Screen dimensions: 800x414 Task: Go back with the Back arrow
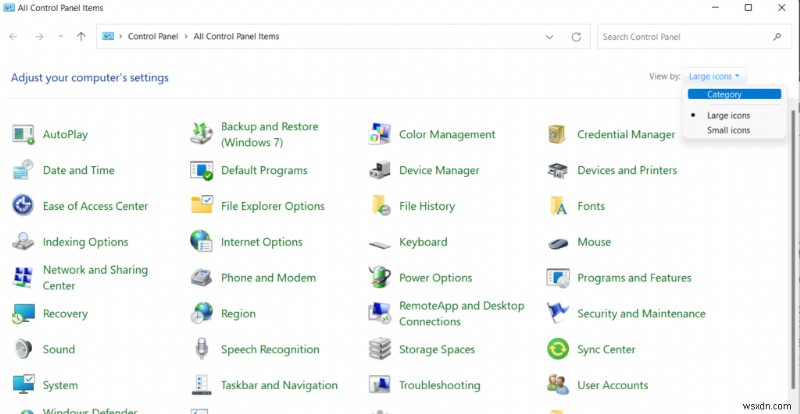pos(14,36)
